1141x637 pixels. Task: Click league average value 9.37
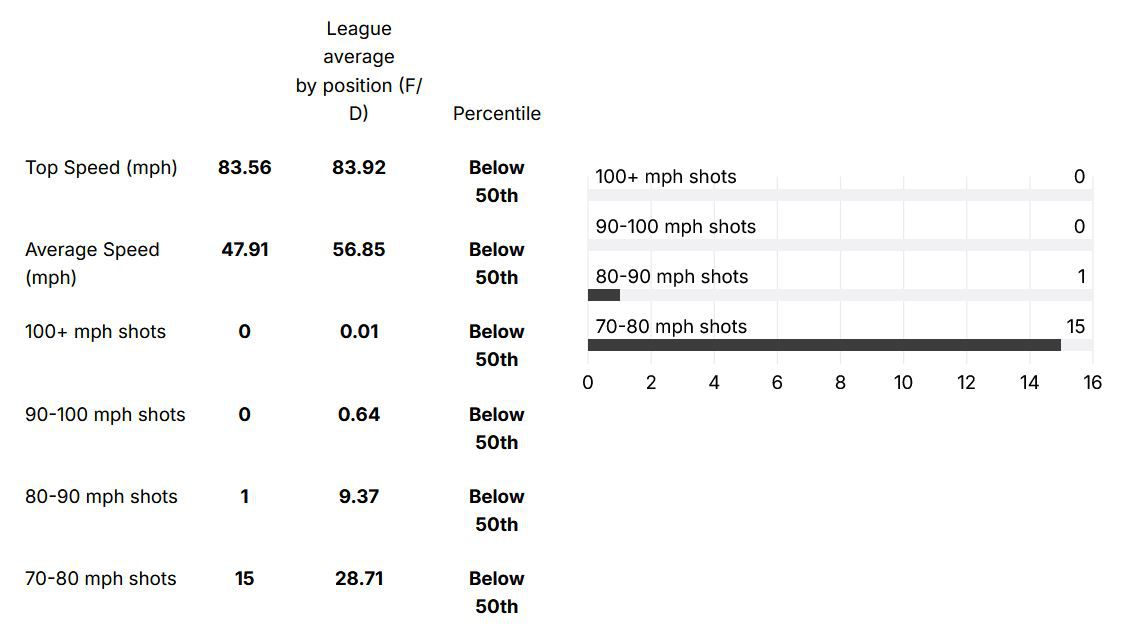point(359,497)
